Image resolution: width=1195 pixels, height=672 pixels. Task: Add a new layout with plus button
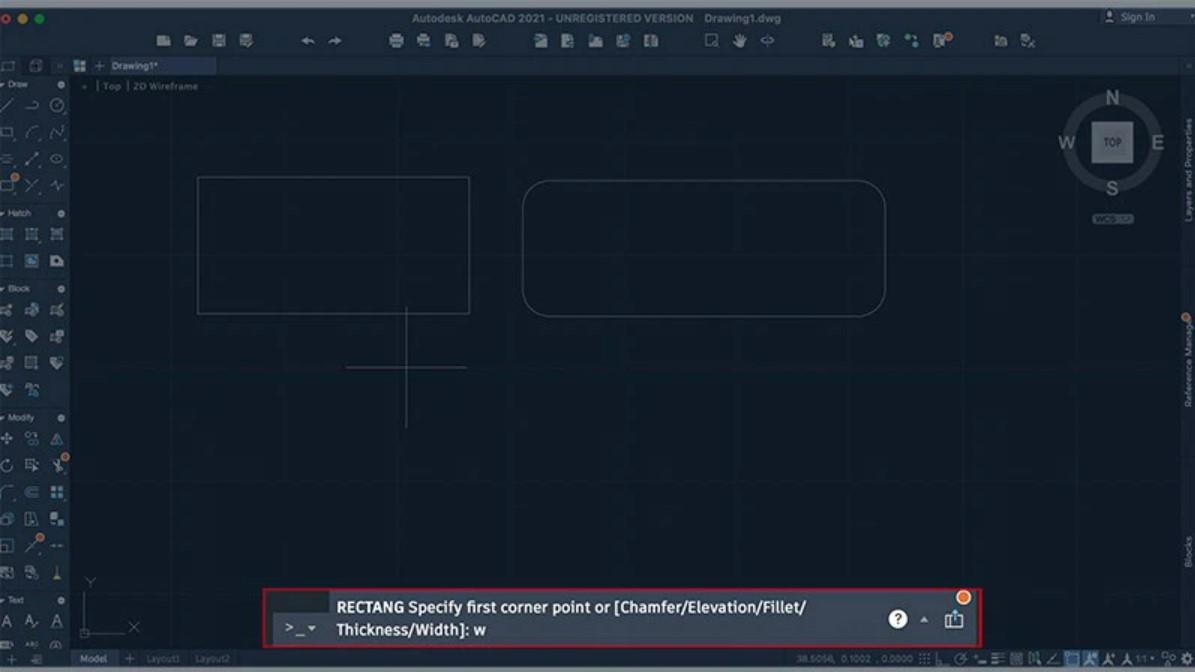point(130,659)
